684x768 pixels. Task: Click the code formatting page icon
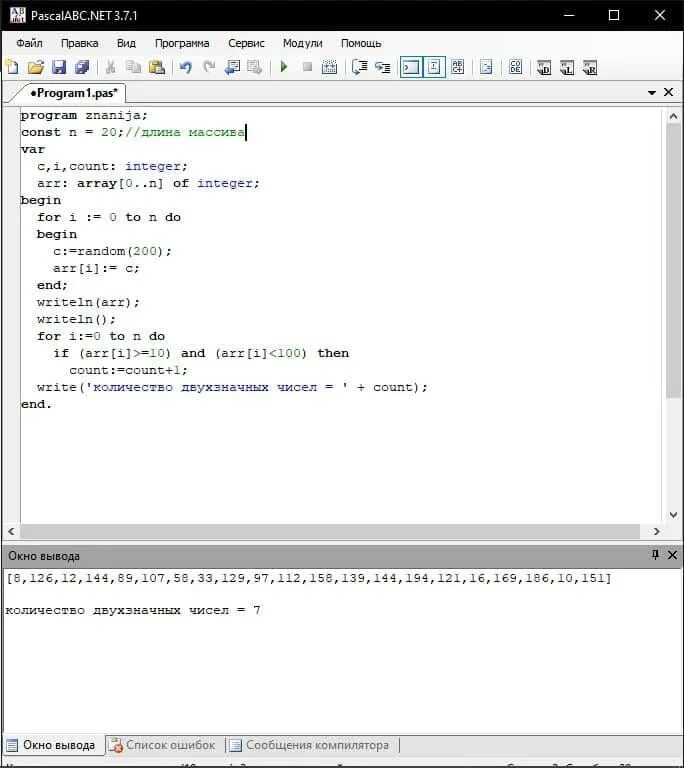point(486,67)
